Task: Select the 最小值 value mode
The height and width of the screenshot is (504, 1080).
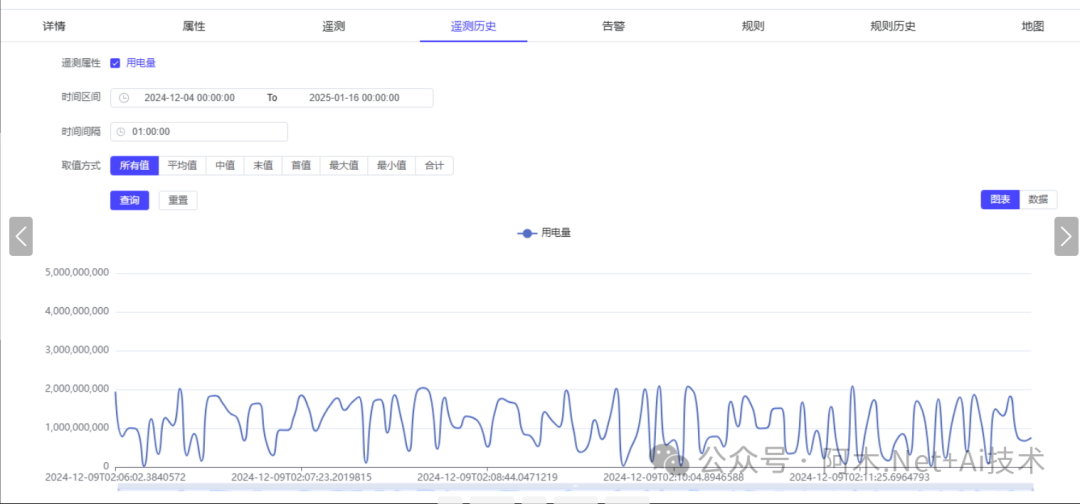Action: [x=392, y=166]
